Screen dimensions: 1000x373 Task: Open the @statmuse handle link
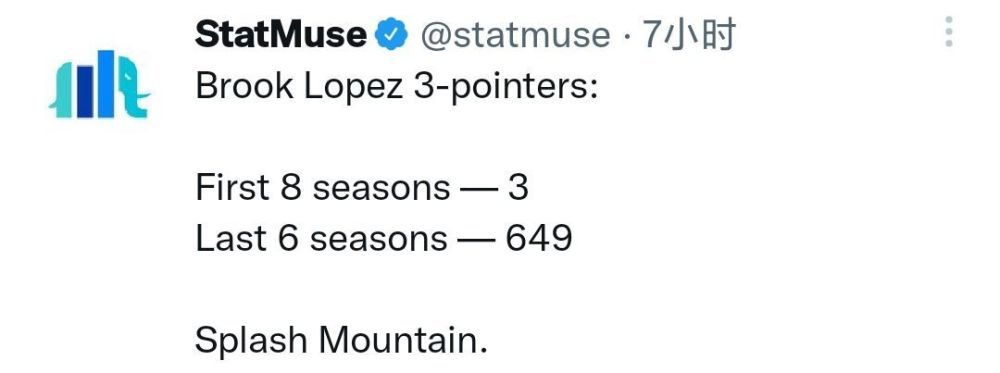tap(515, 35)
